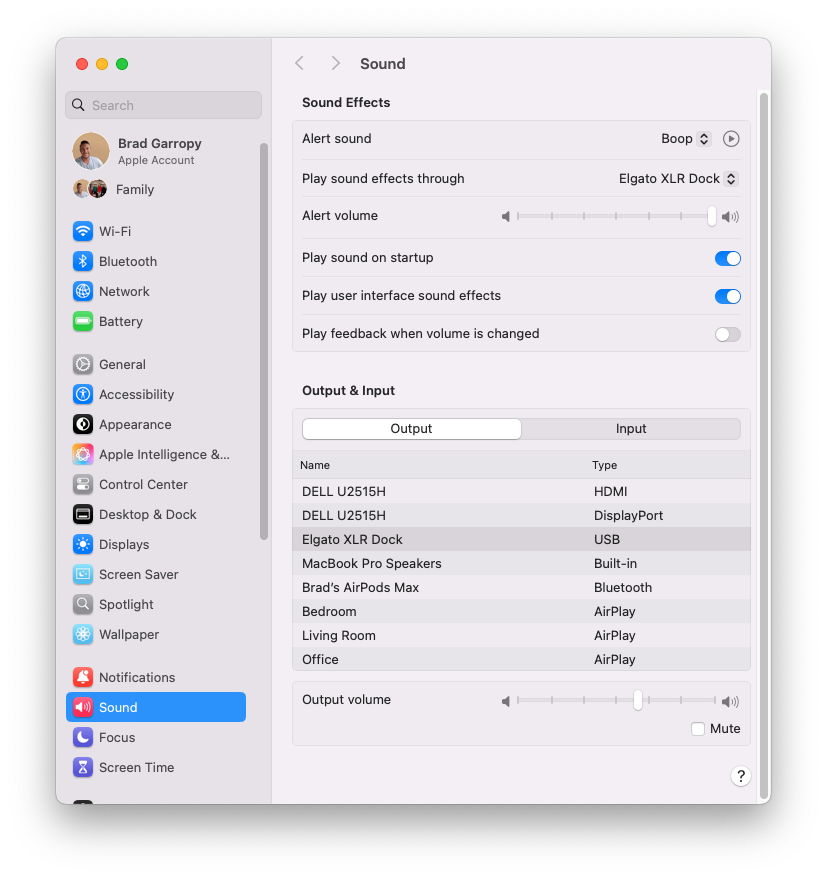827x878 pixels.
Task: Check the Mute checkbox
Action: tap(698, 729)
